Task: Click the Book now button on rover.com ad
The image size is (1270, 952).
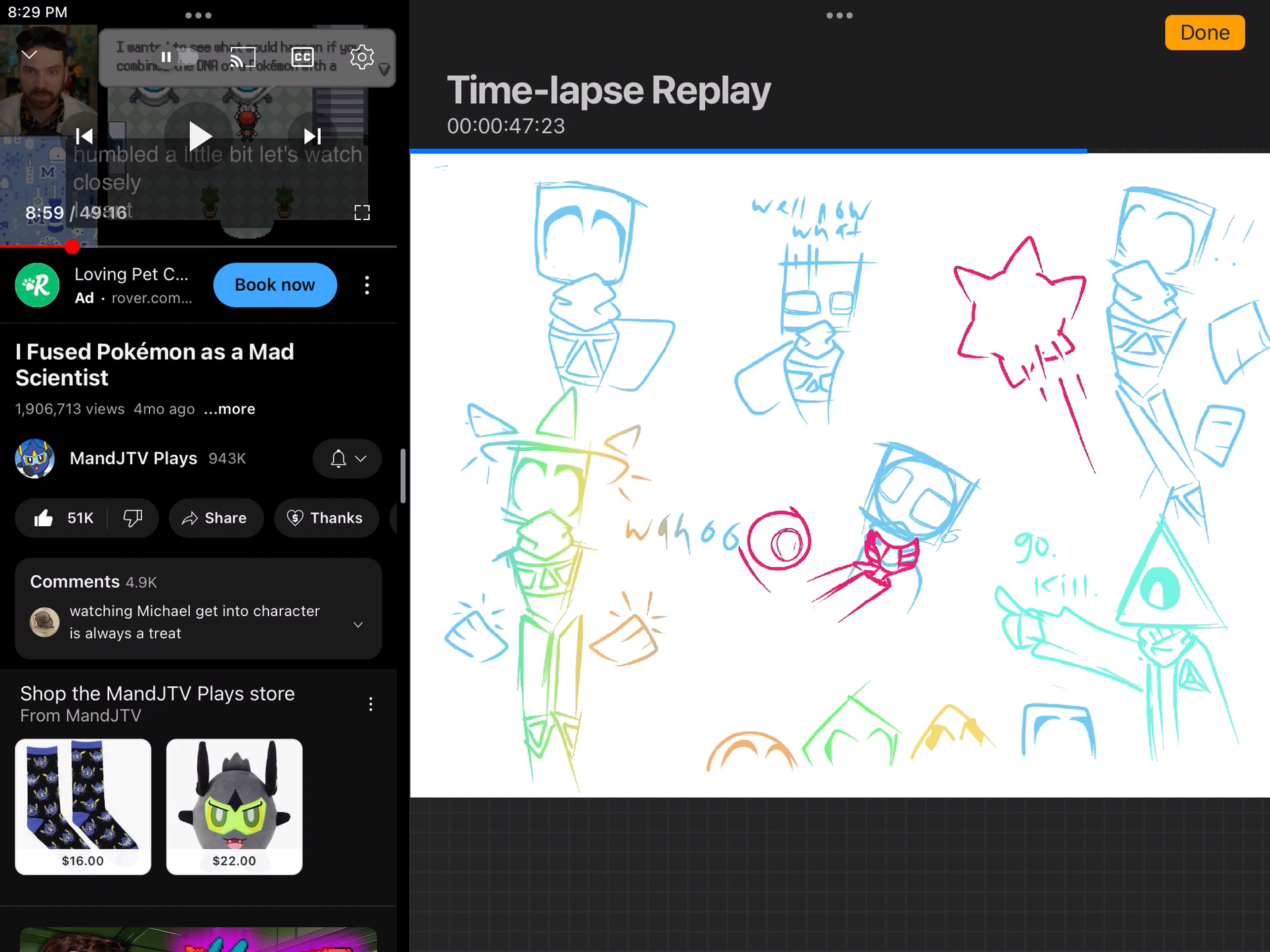Action: tap(275, 285)
